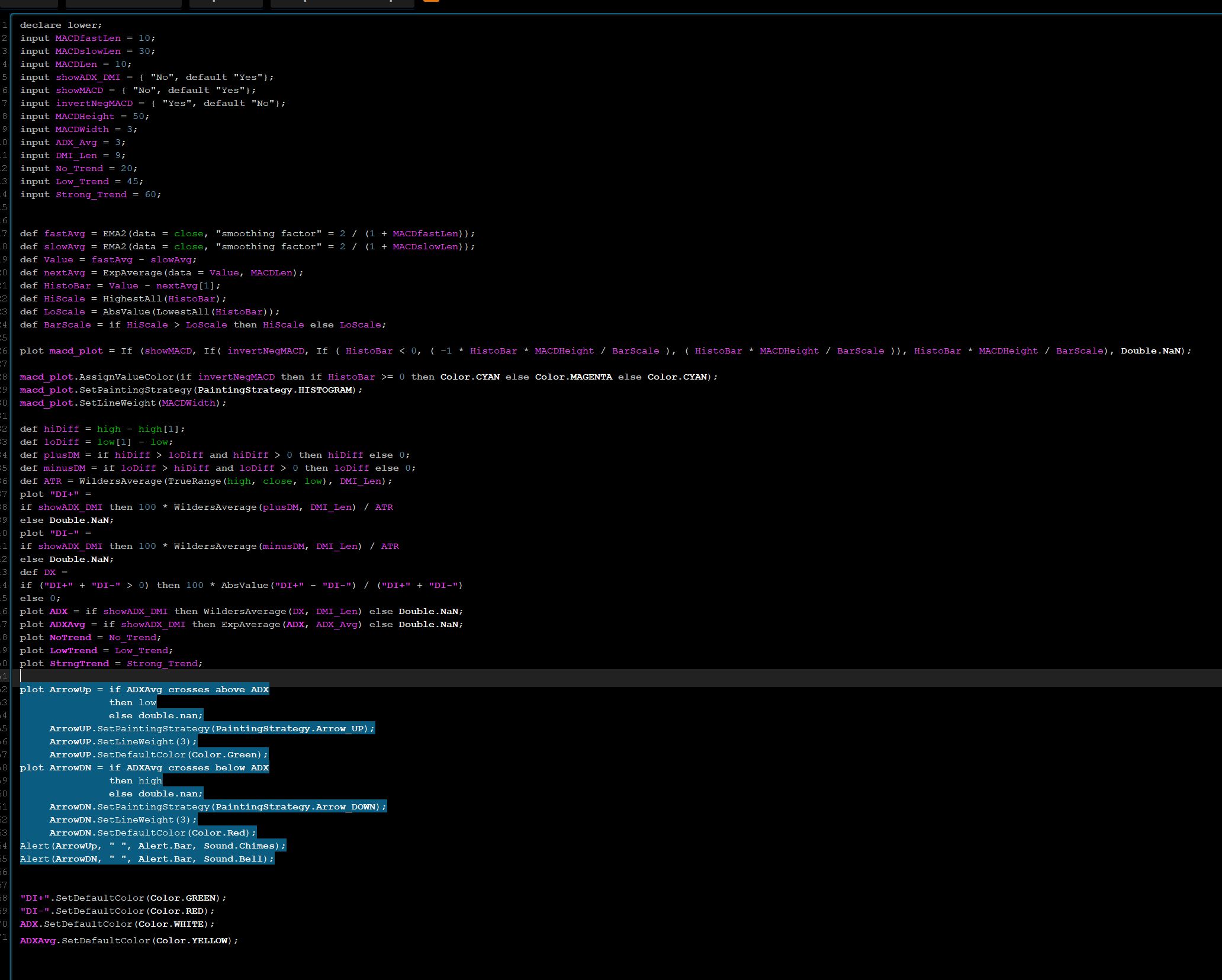This screenshot has width=1222, height=980.
Task: Place cursor on "plot NoTrend = No_Trend;"
Action: coord(91,637)
